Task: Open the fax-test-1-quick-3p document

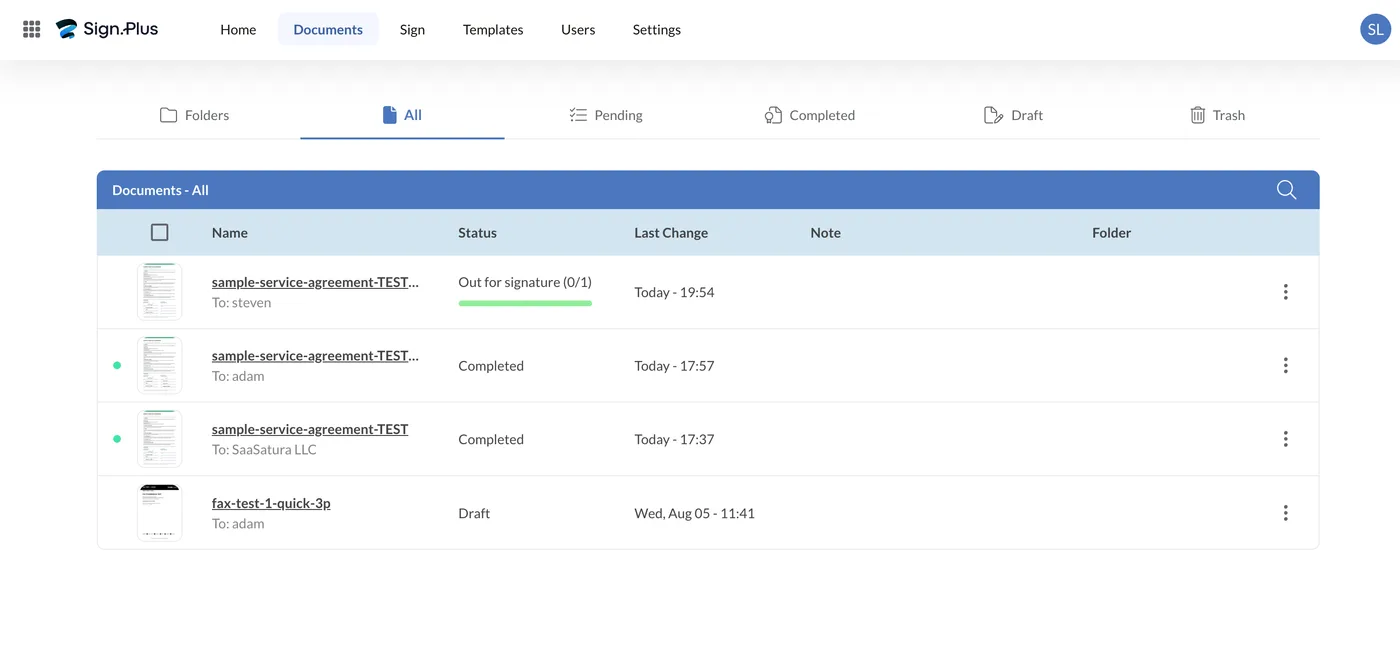Action: 271,503
